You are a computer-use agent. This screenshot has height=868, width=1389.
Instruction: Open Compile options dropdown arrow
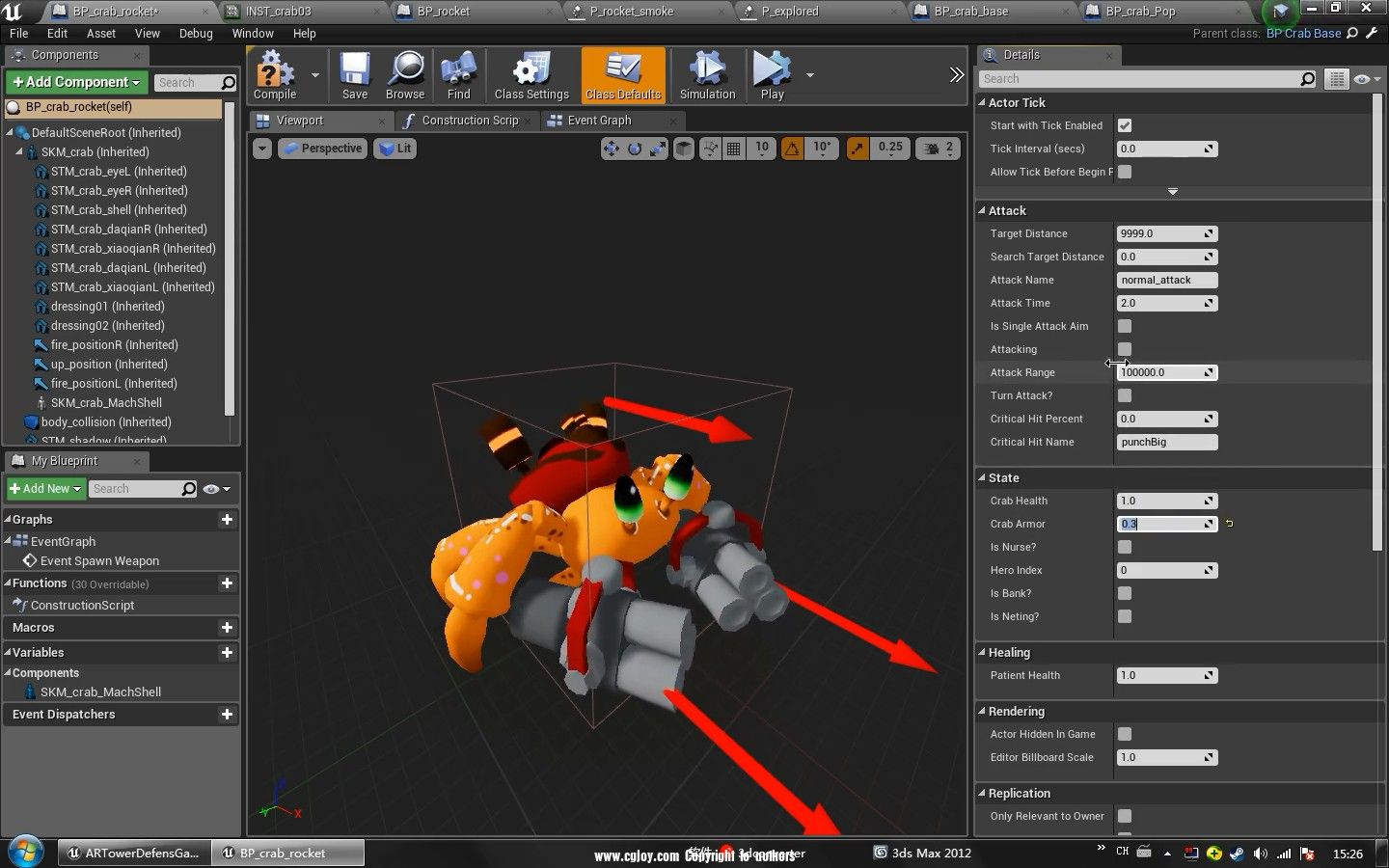pos(314,74)
